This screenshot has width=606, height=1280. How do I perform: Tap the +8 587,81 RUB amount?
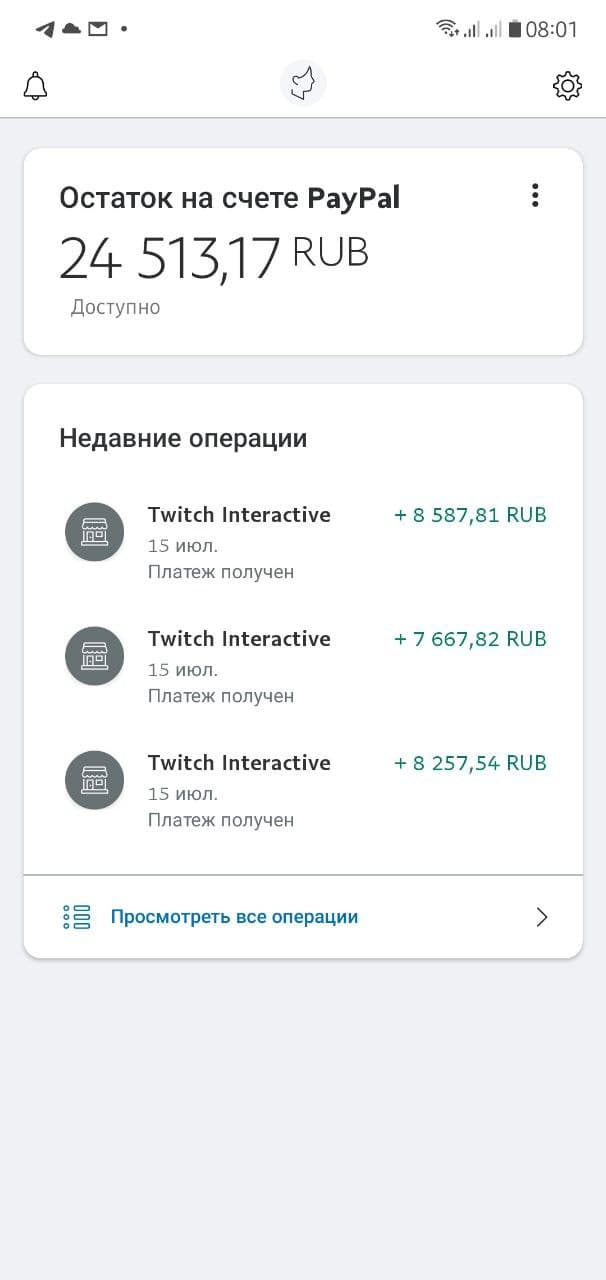click(x=470, y=516)
